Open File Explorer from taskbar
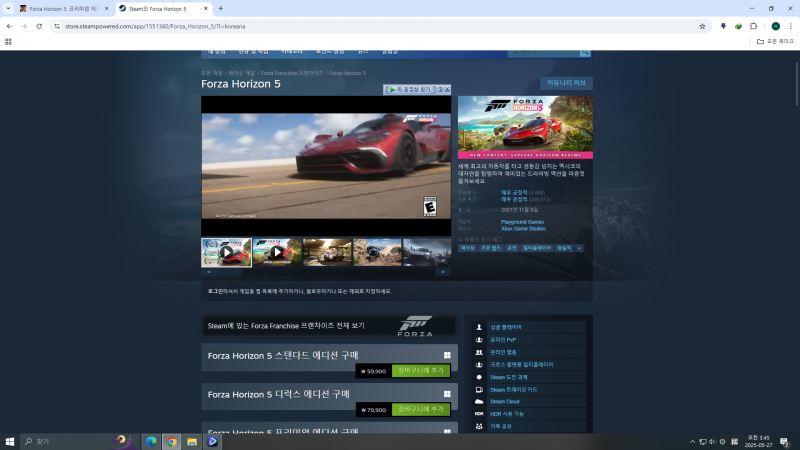 pos(192,442)
